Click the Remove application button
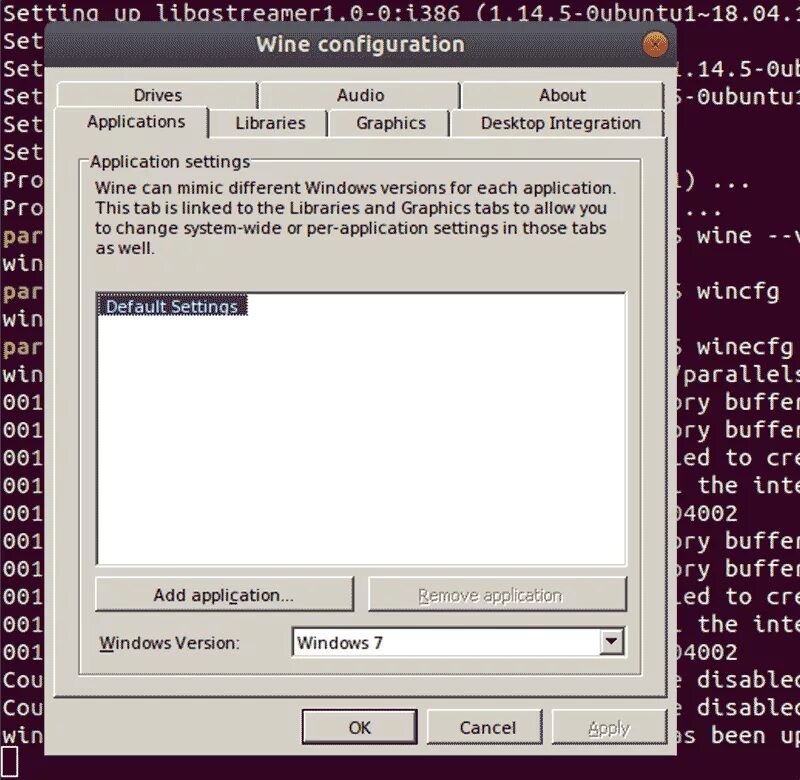The height and width of the screenshot is (780, 800). pyautogui.click(x=497, y=595)
